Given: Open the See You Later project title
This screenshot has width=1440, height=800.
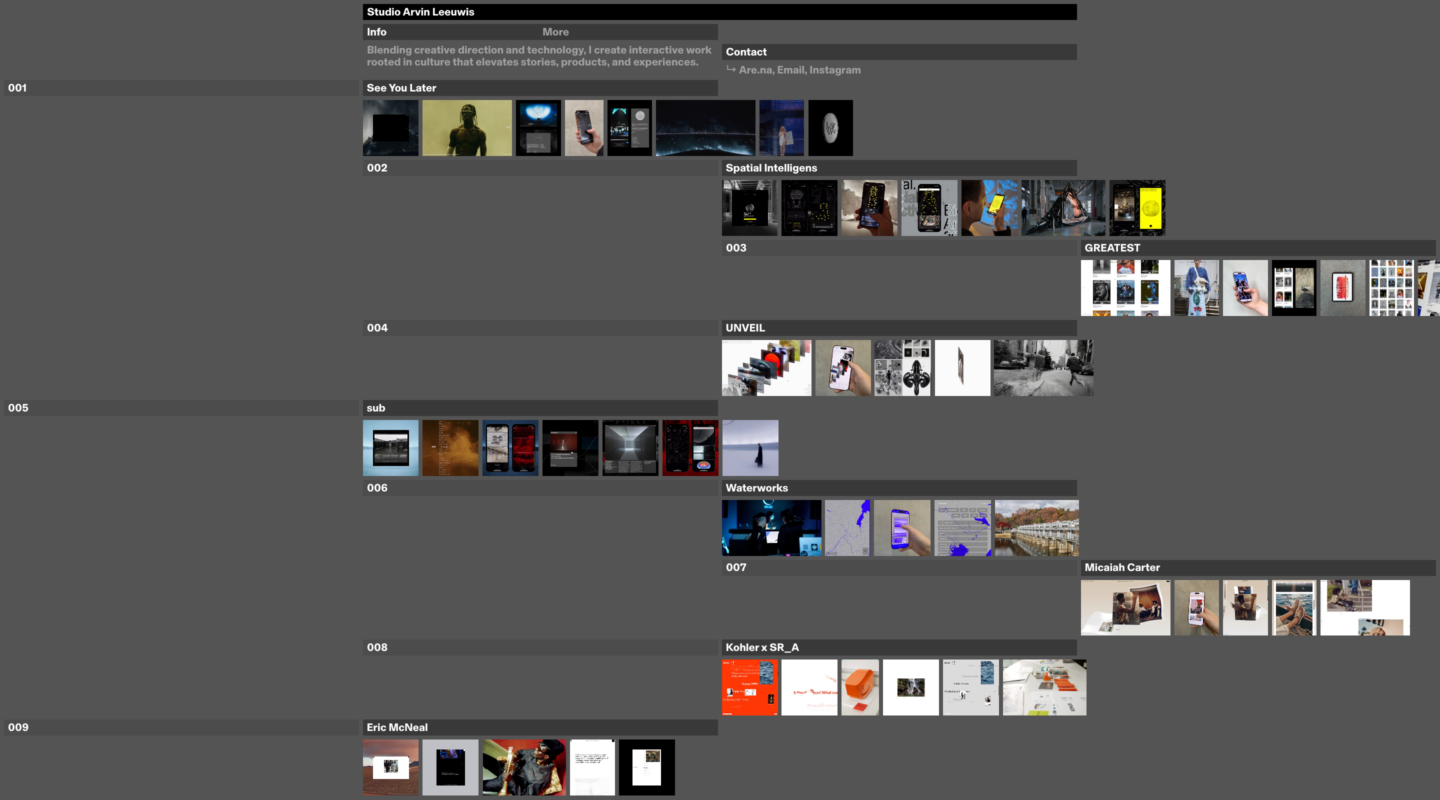Looking at the screenshot, I should tap(402, 88).
